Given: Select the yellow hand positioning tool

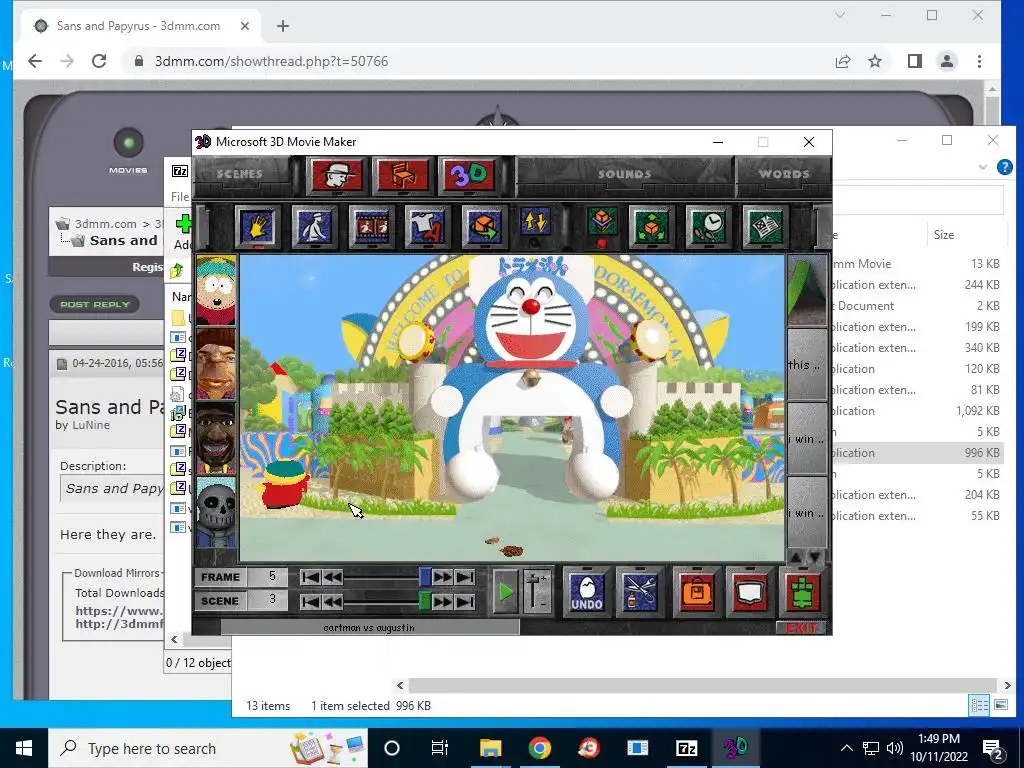Looking at the screenshot, I should point(257,226).
